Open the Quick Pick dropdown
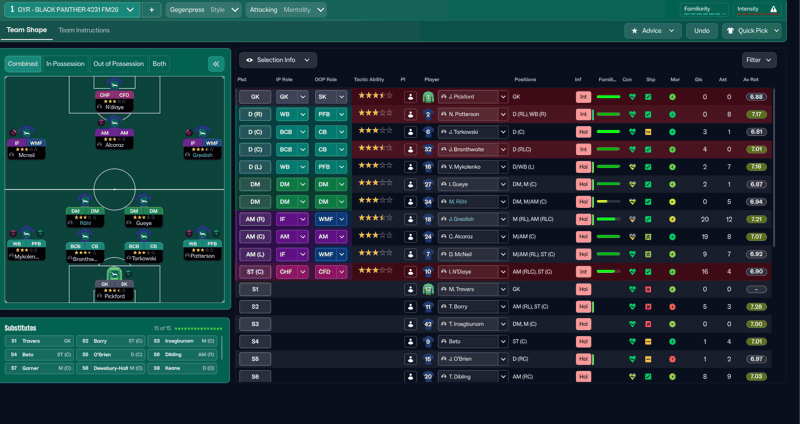This screenshot has width=800, height=424. click(752, 31)
